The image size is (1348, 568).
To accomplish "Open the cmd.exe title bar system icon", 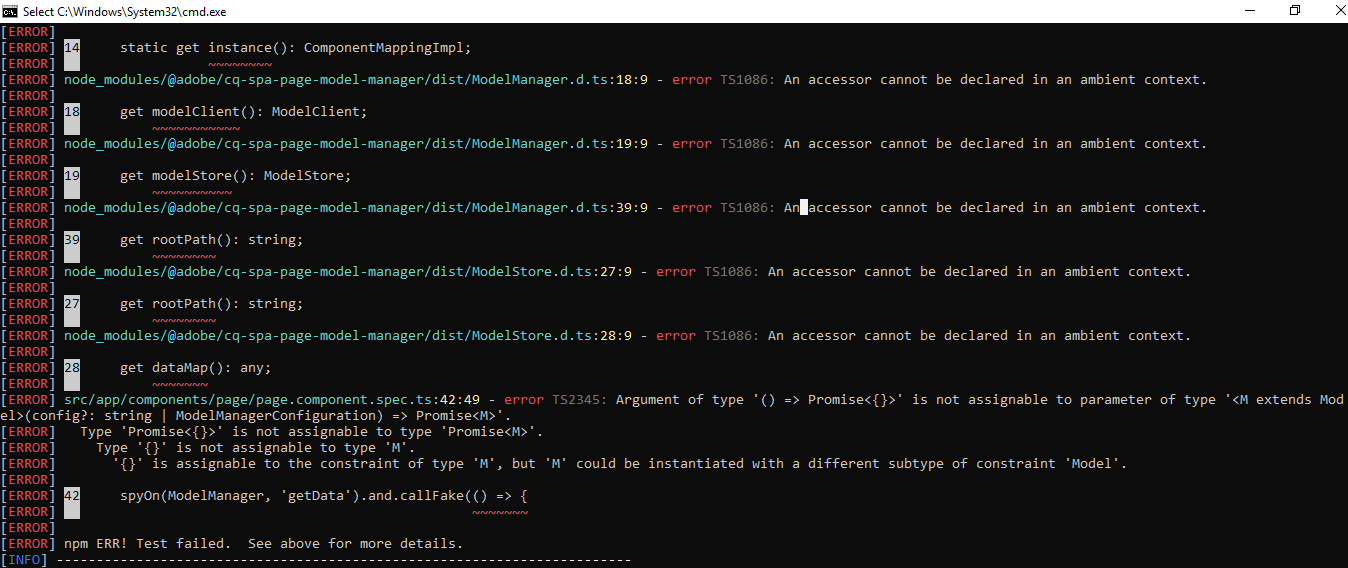I will tap(10, 11).
